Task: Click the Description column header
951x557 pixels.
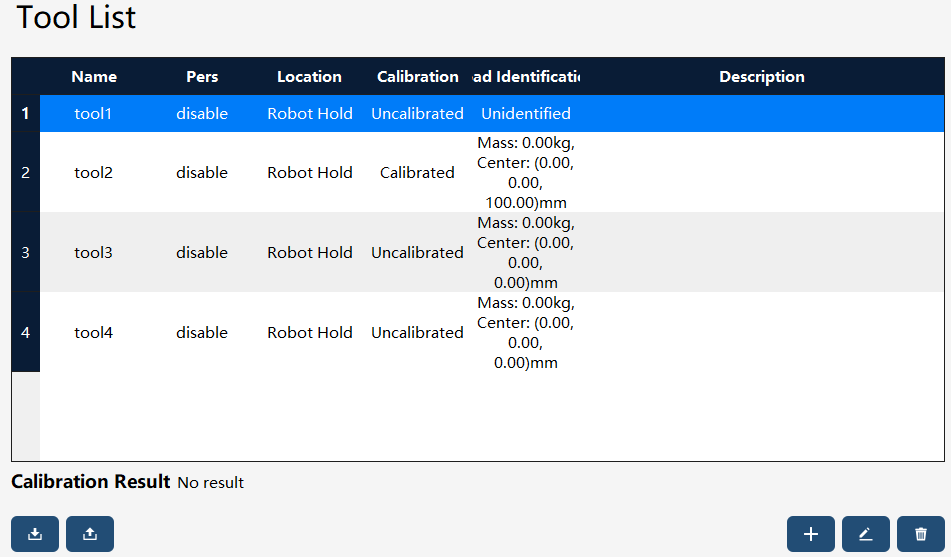Action: (762, 76)
